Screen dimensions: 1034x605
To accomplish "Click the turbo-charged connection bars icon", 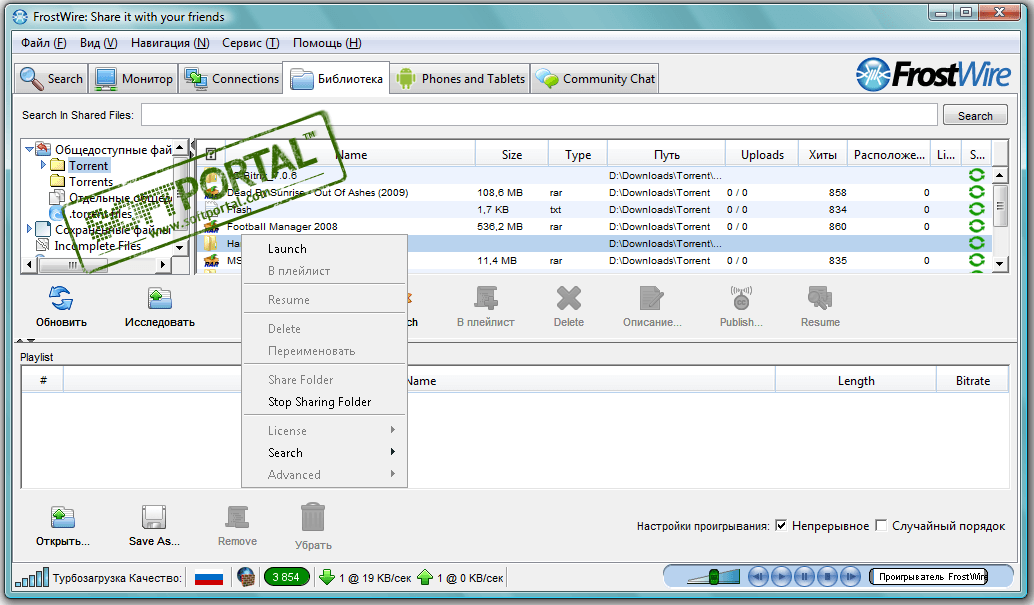I will click(x=32, y=577).
